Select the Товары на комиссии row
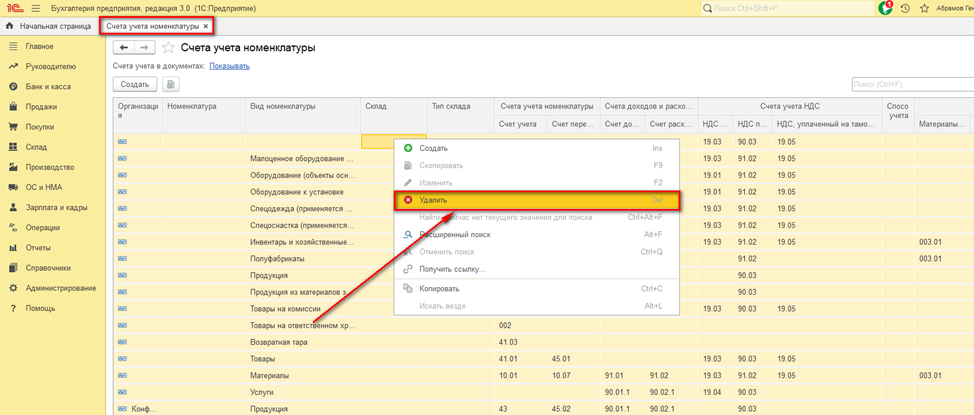 pyautogui.click(x=285, y=309)
